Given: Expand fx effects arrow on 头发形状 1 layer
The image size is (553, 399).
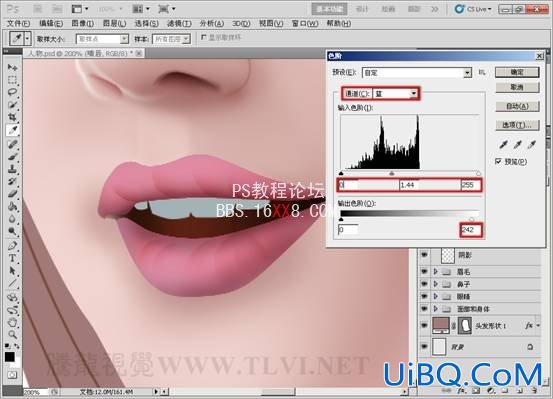Looking at the screenshot, I should [538, 325].
